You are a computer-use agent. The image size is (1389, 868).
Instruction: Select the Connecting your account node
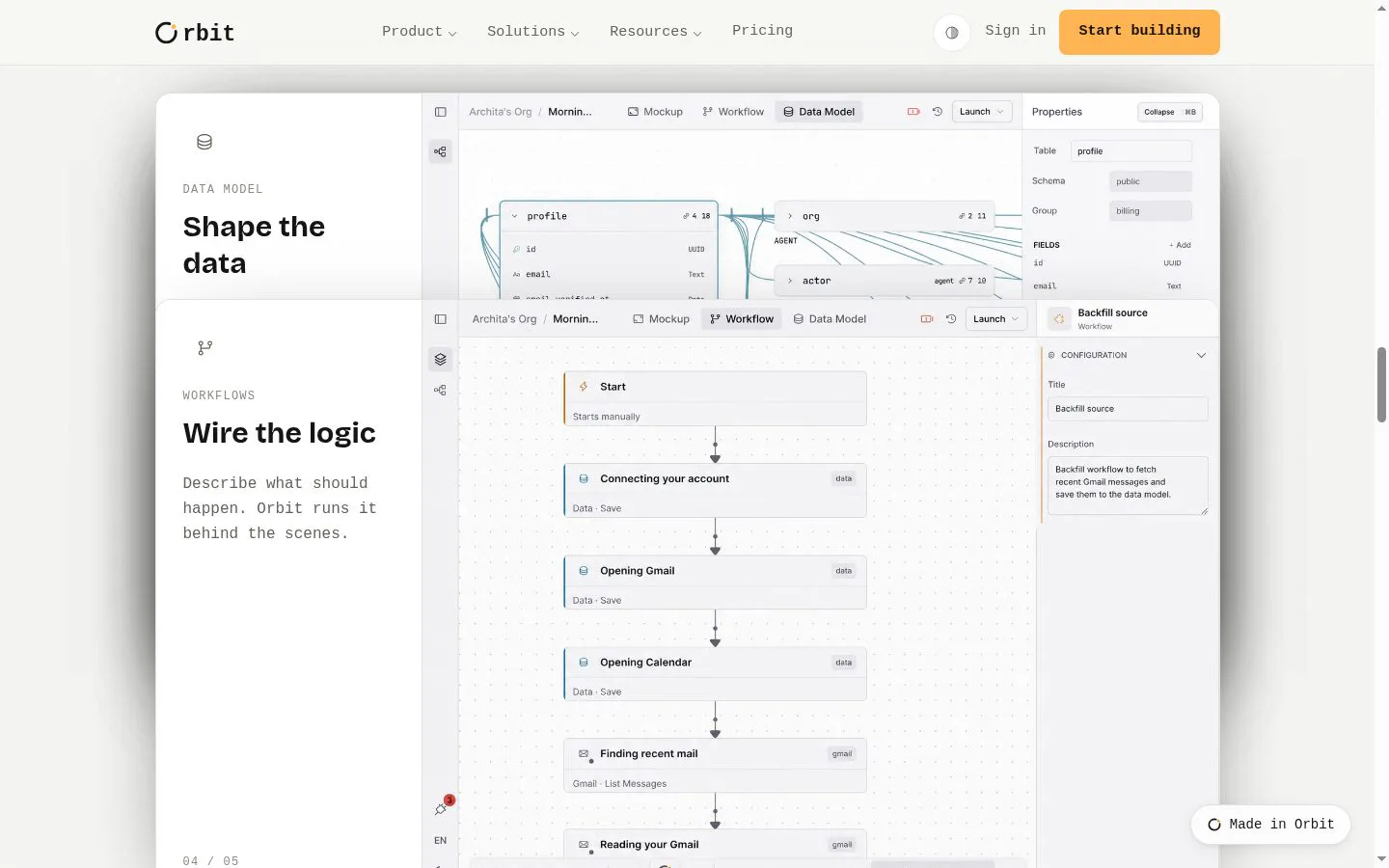point(715,491)
